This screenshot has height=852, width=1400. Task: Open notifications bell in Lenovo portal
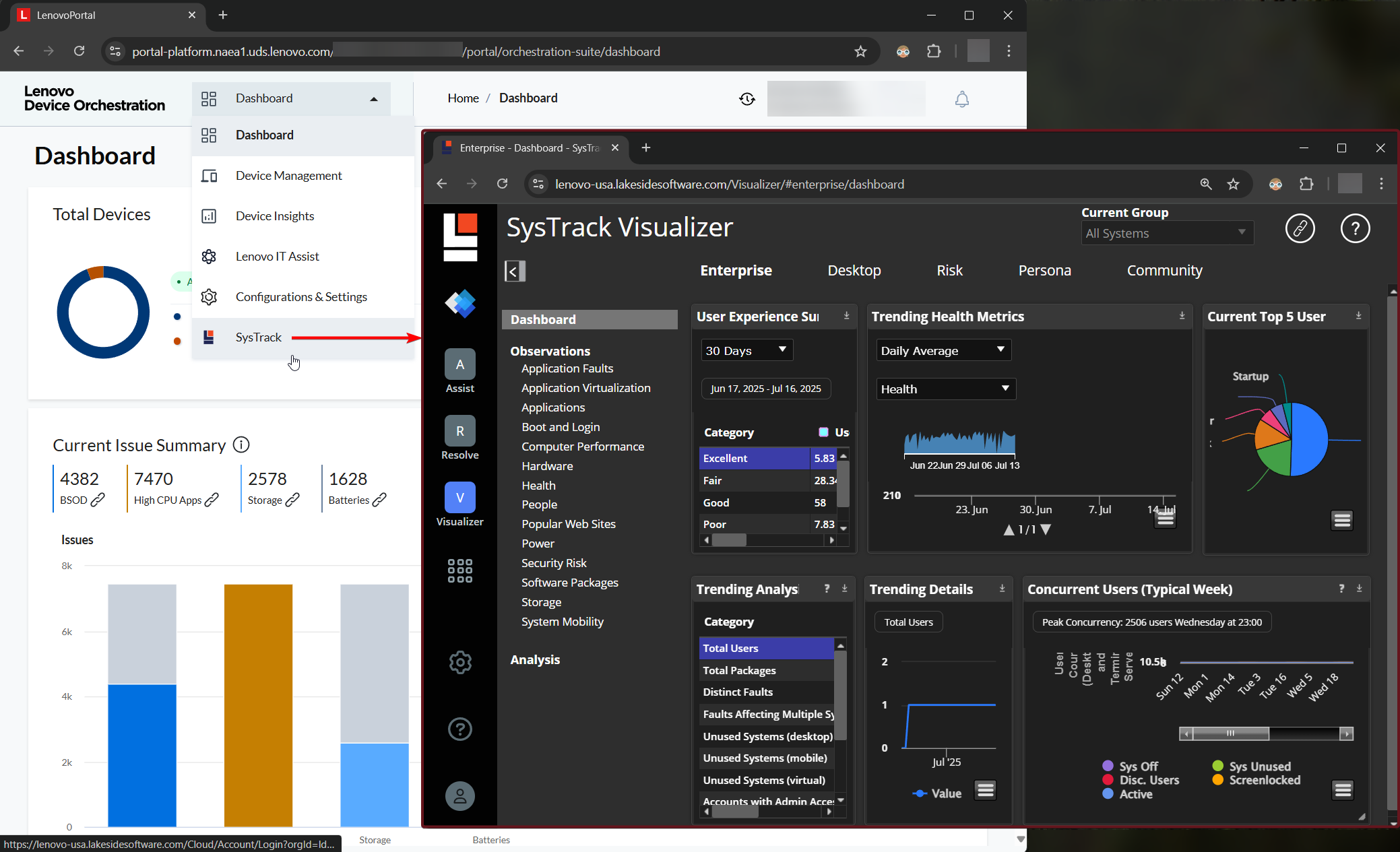pos(962,99)
